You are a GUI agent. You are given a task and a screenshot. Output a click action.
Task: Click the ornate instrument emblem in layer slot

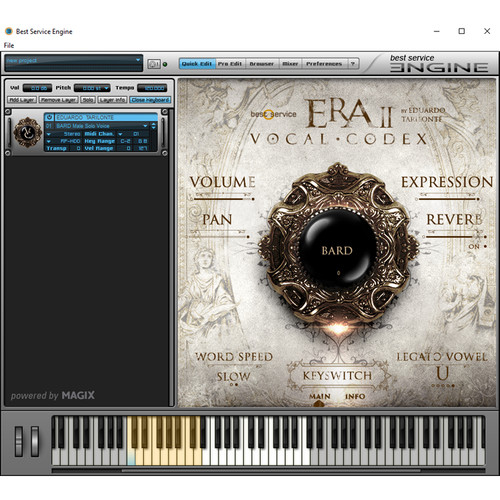28,132
